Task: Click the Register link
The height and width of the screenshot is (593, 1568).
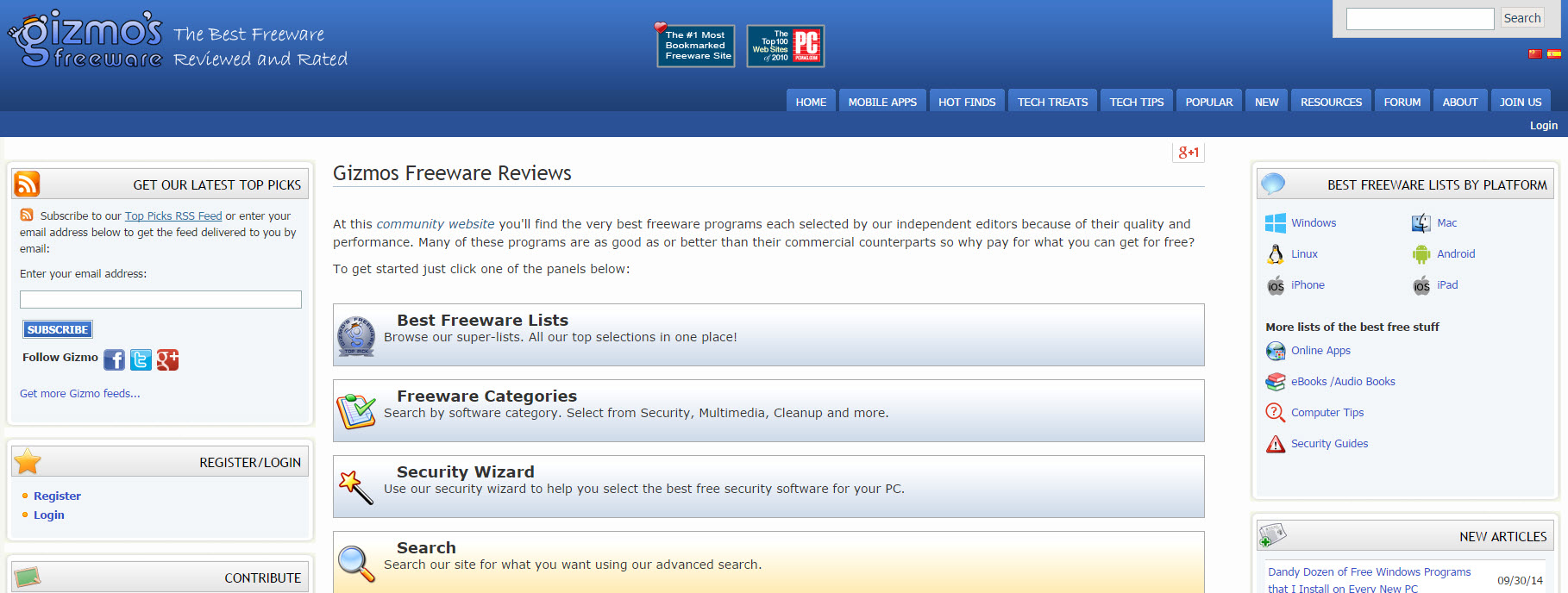Action: 57,496
